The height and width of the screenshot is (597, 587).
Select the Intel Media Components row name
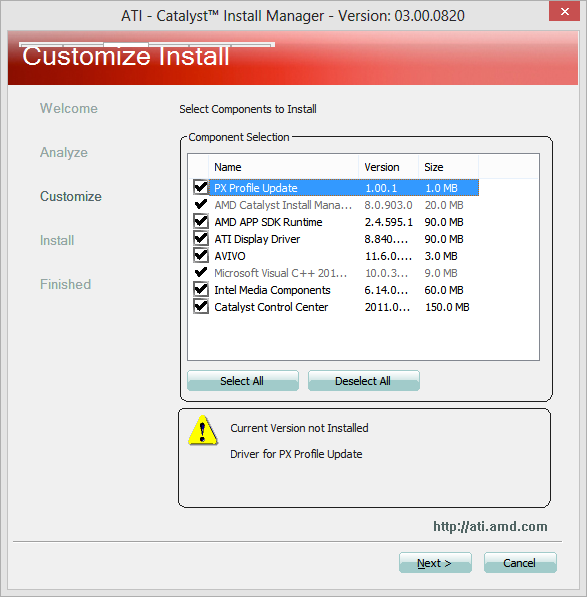tap(272, 290)
